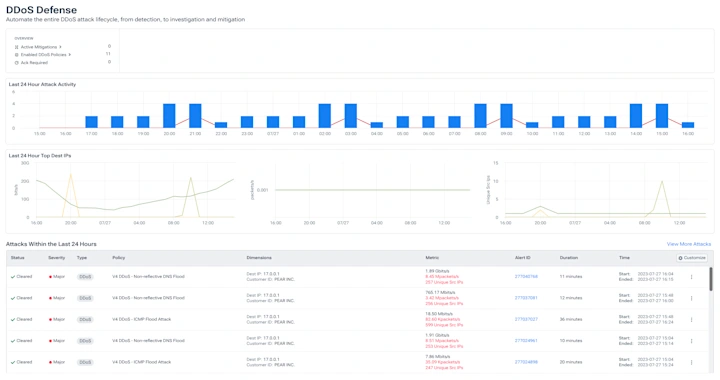Screen dimensions: 720x380
Task: Sort table by Severity column header
Action: (x=56, y=258)
